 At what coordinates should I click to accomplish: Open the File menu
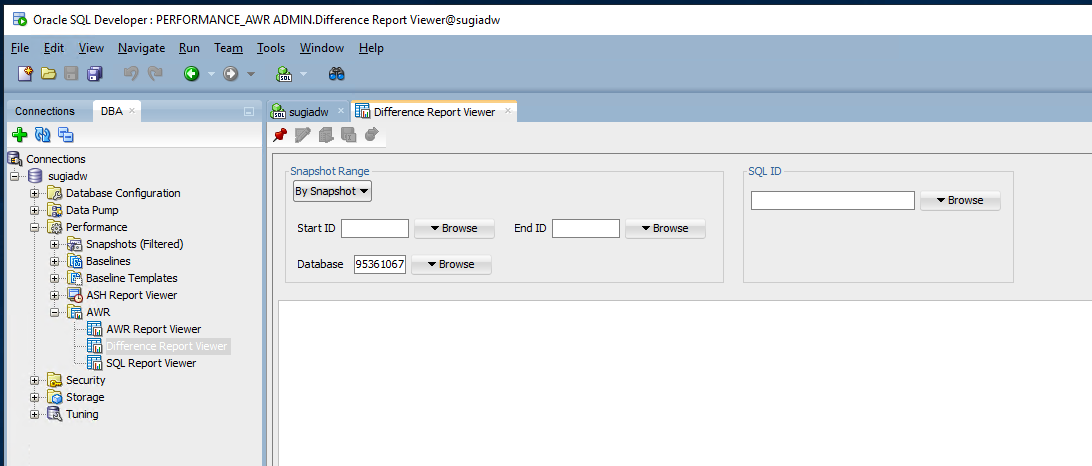point(20,48)
